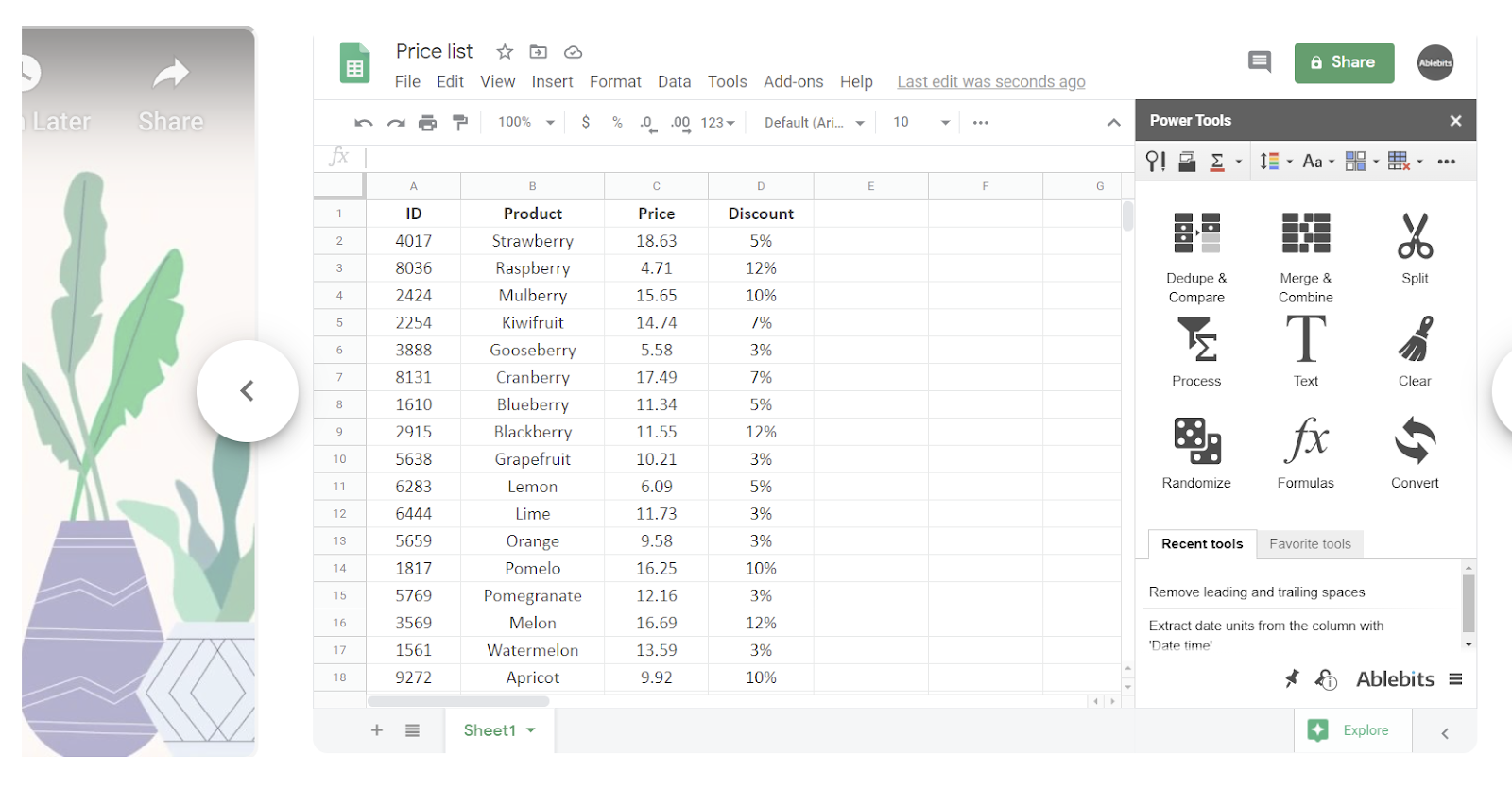Screen dimensions: 1512x806
Task: Click the Redo arrow
Action: pyautogui.click(x=396, y=123)
